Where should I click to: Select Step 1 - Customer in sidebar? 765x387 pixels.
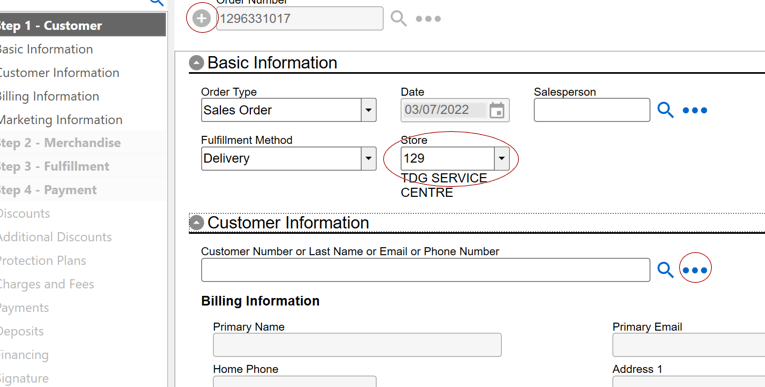point(82,25)
